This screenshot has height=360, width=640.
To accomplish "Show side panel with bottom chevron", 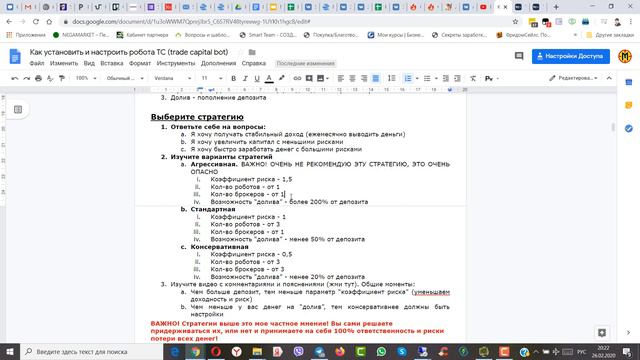I will 629,333.
